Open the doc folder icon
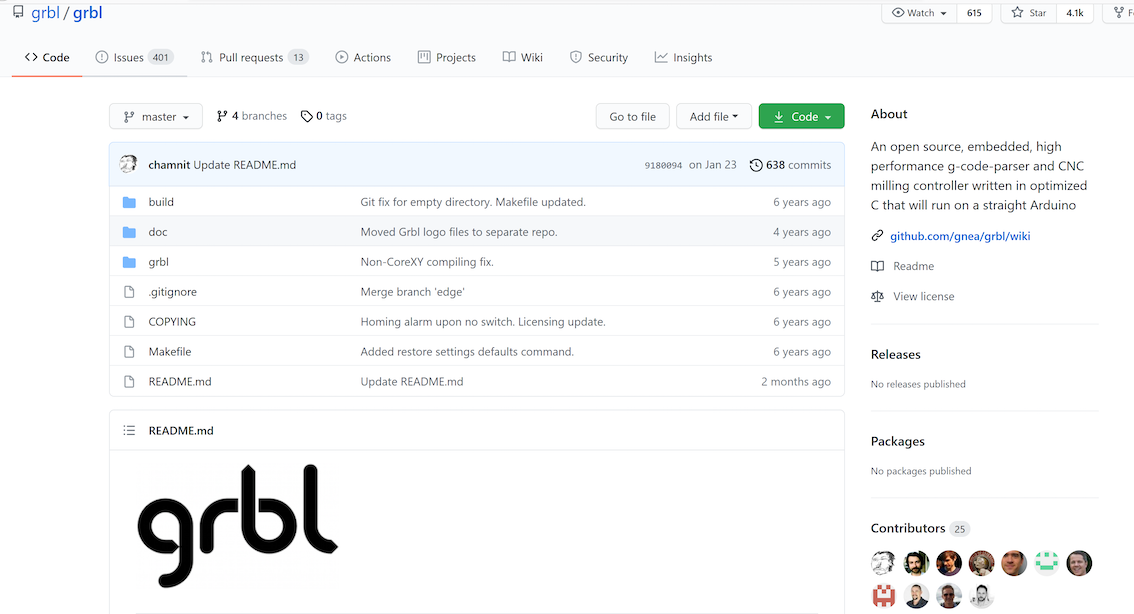 tap(129, 232)
